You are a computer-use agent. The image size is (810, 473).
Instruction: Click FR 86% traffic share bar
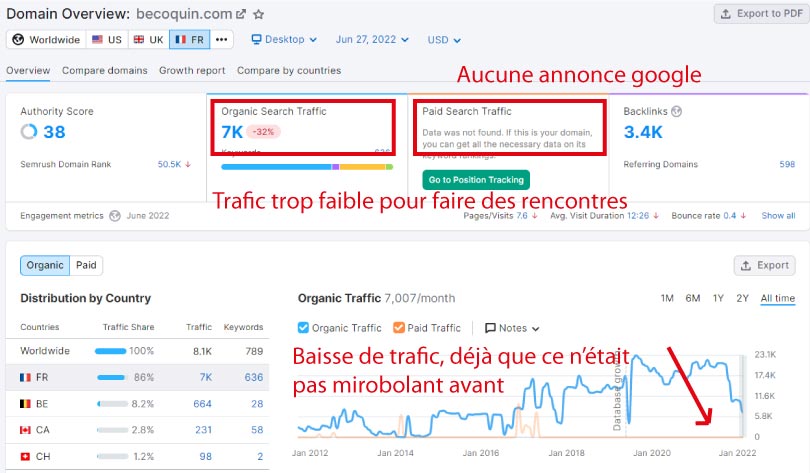coord(113,377)
